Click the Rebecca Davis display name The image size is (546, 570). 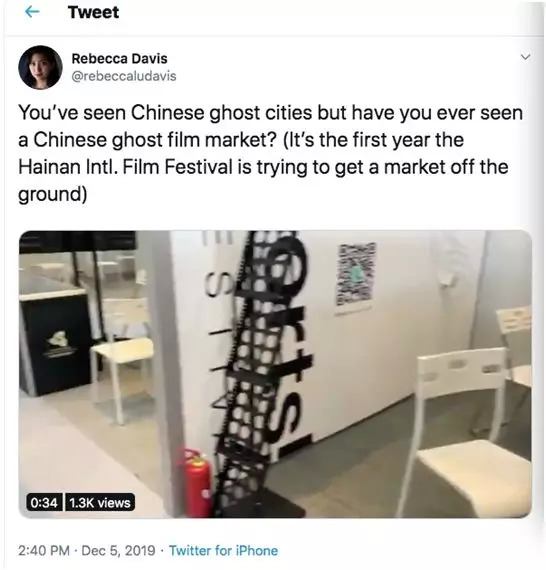pos(119,58)
